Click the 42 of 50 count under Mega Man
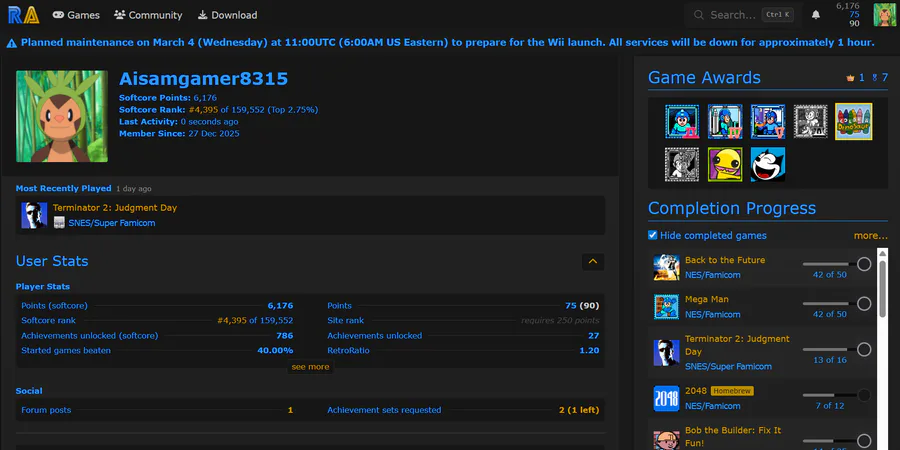The height and width of the screenshot is (450, 900). click(829, 314)
